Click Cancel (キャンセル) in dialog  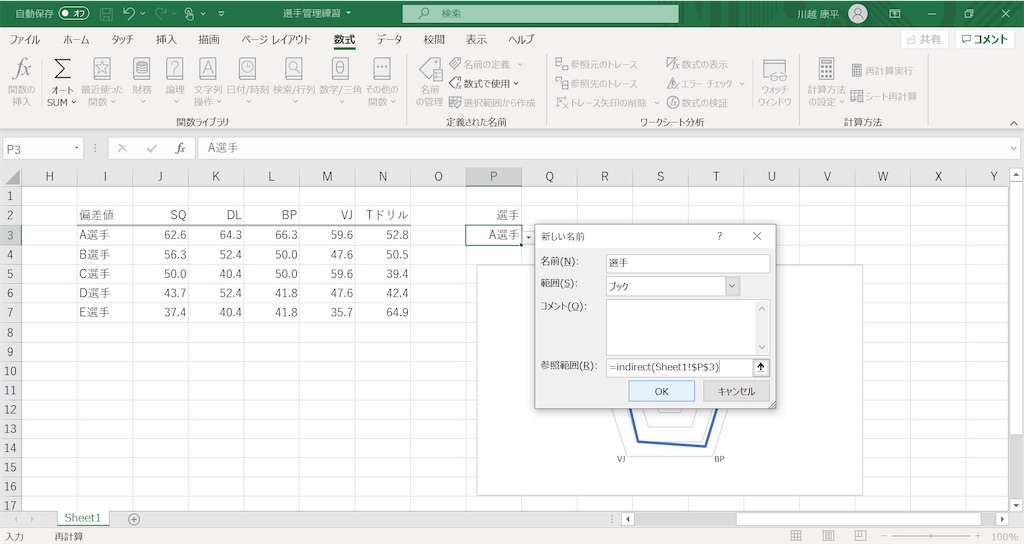[x=736, y=391]
